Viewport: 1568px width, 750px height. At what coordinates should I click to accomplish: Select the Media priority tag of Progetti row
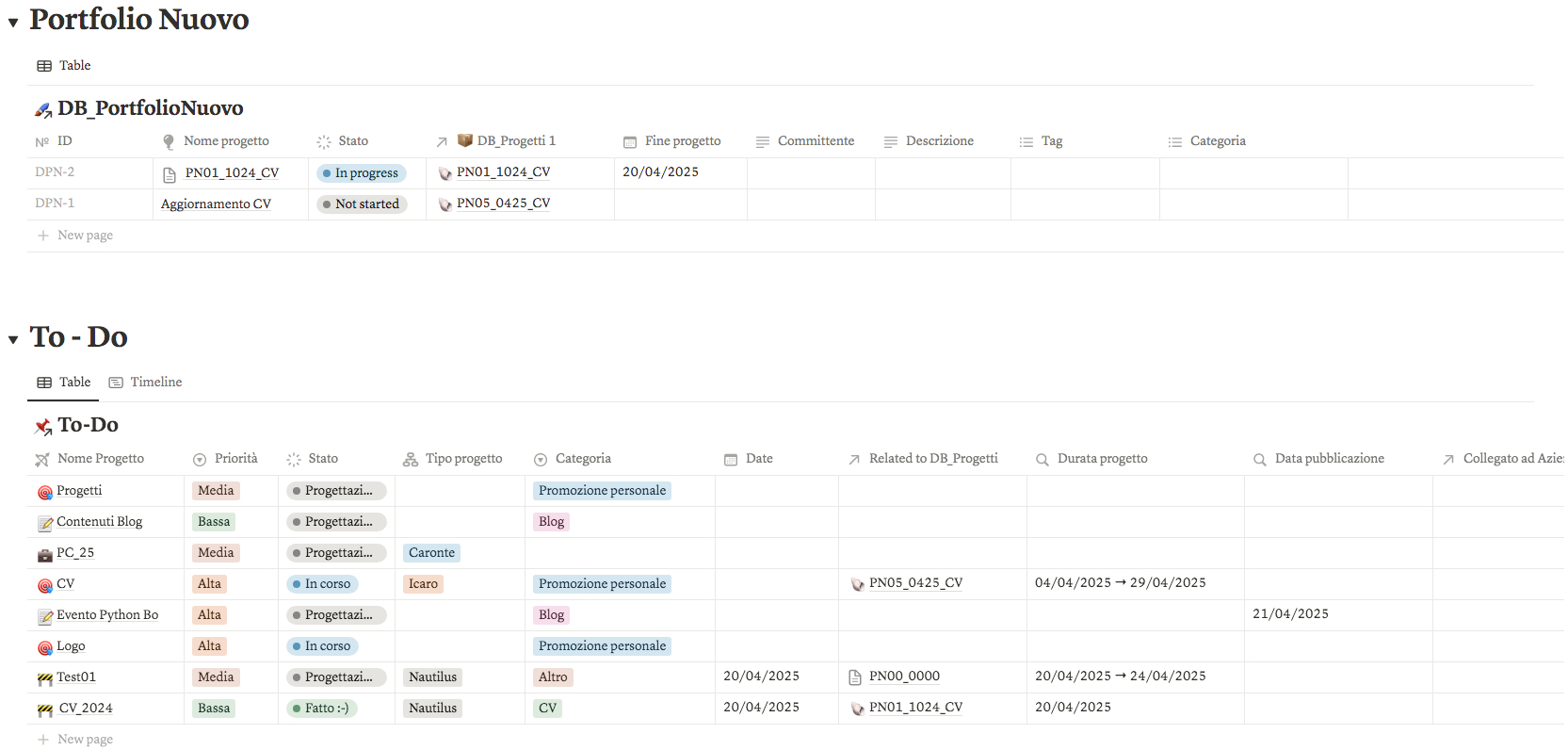216,491
